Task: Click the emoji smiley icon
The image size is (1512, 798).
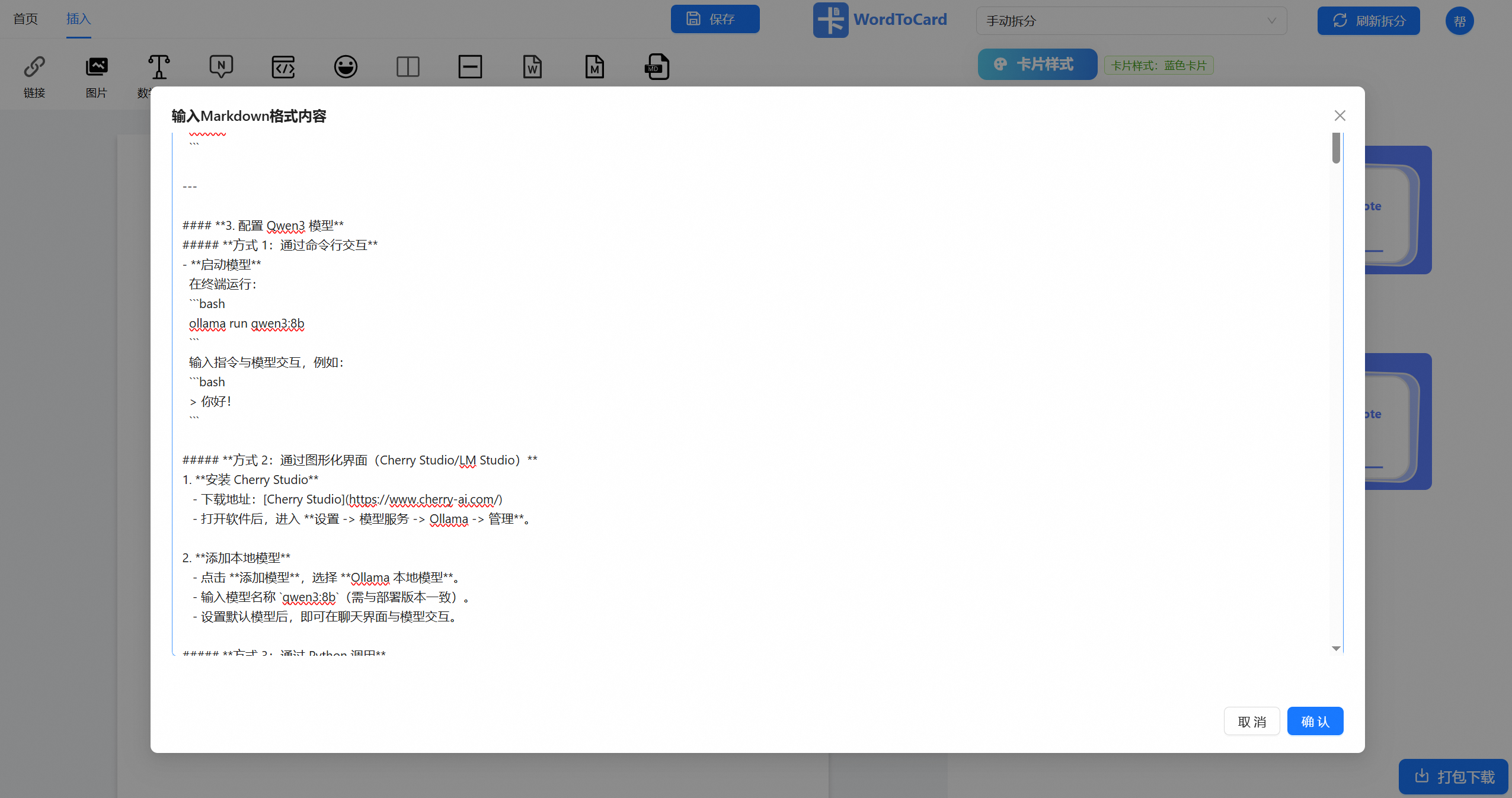Action: [346, 67]
